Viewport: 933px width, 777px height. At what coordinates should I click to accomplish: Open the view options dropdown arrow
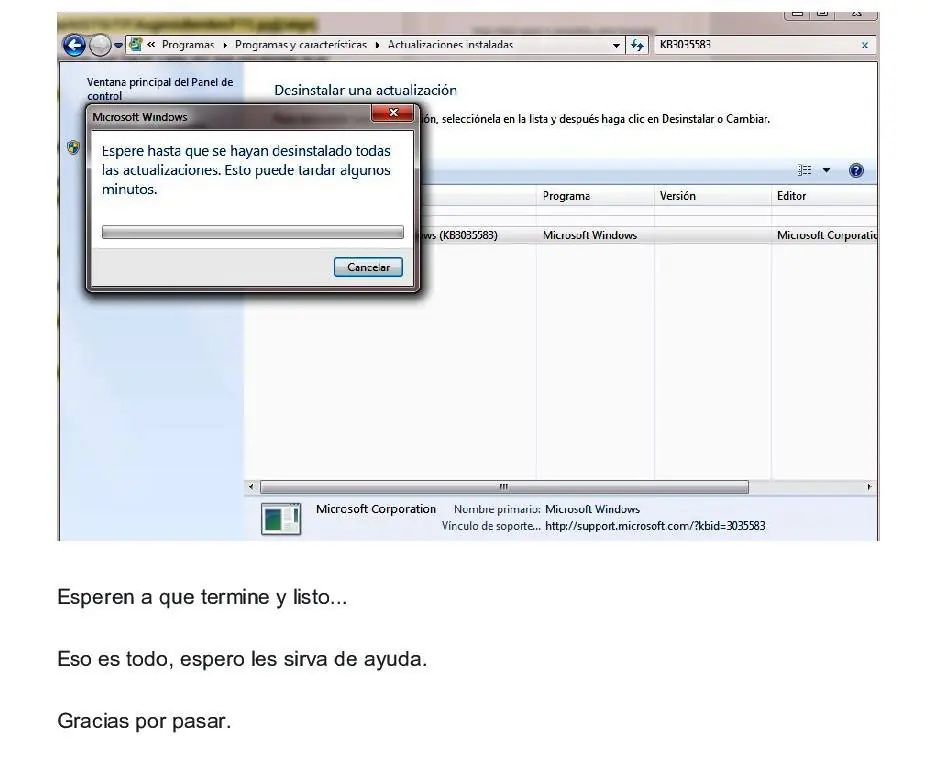(826, 171)
